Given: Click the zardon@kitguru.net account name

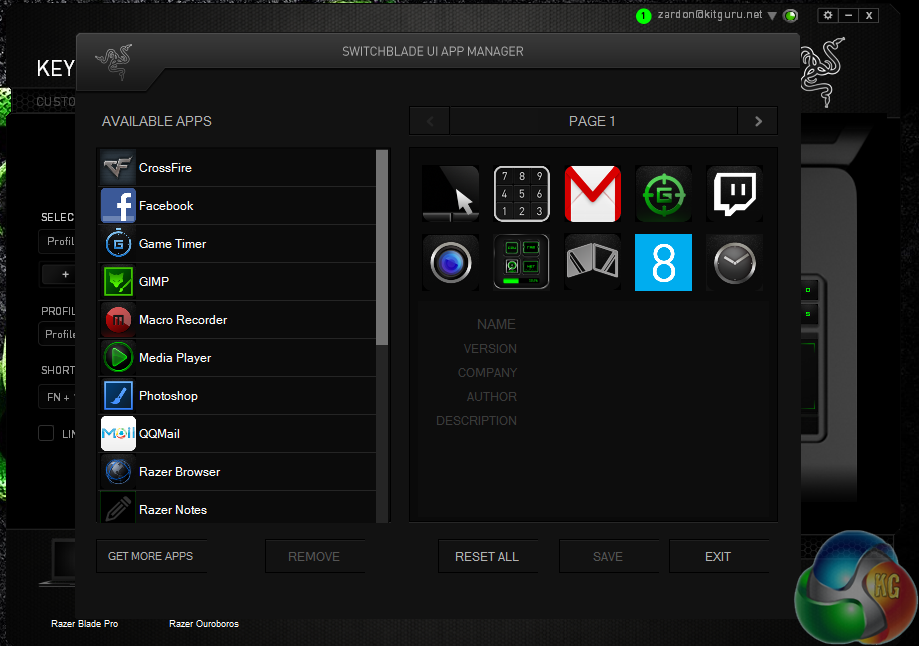Looking at the screenshot, I should tap(710, 14).
